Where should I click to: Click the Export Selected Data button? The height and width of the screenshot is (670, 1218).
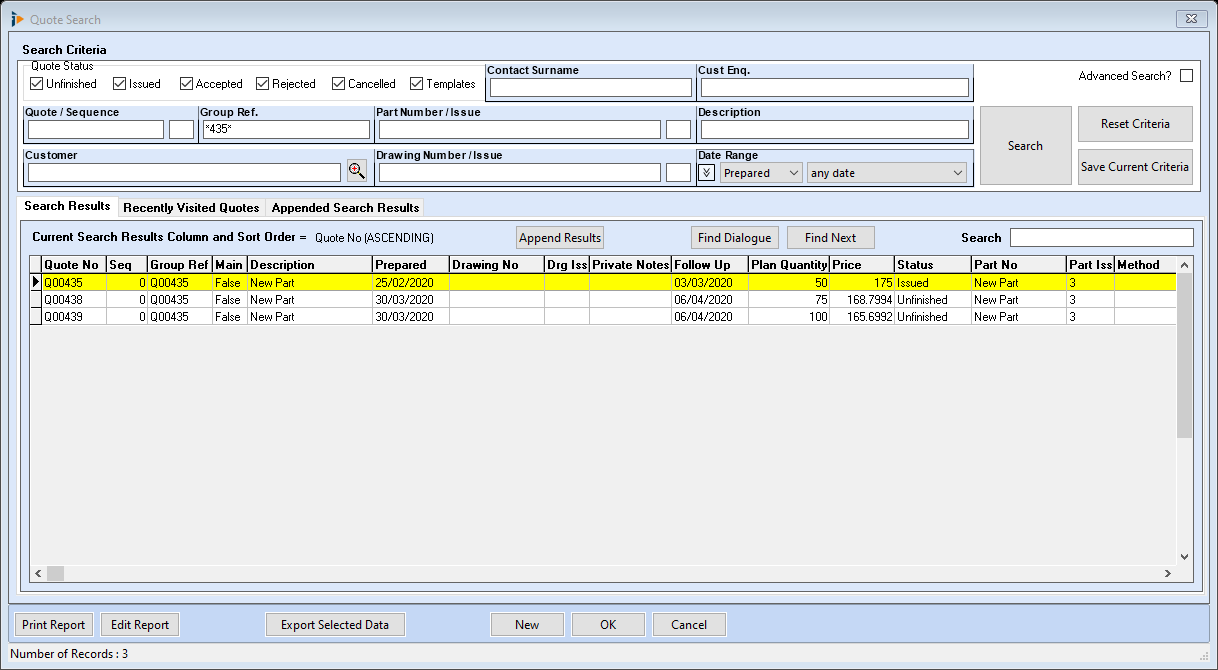coord(335,625)
